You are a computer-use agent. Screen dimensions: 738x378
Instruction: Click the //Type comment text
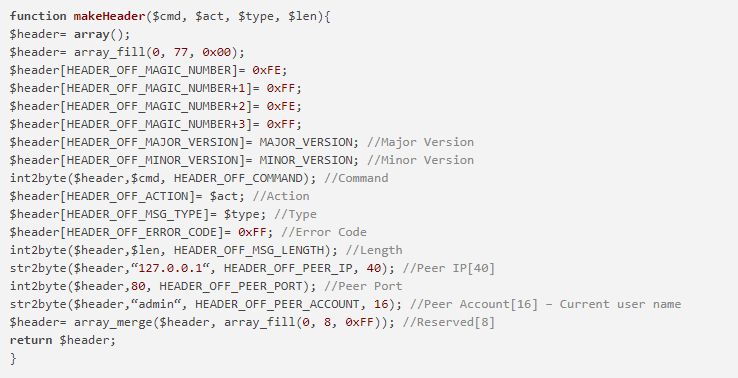click(295, 214)
